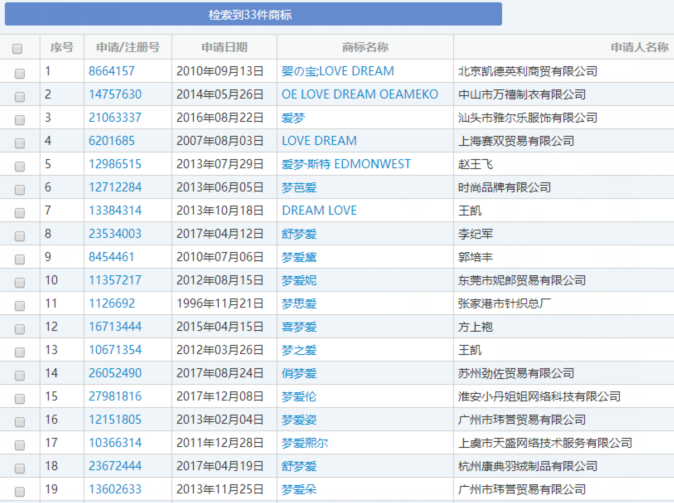
Task: Click the 申请人名称 column header
Action: tap(639, 47)
